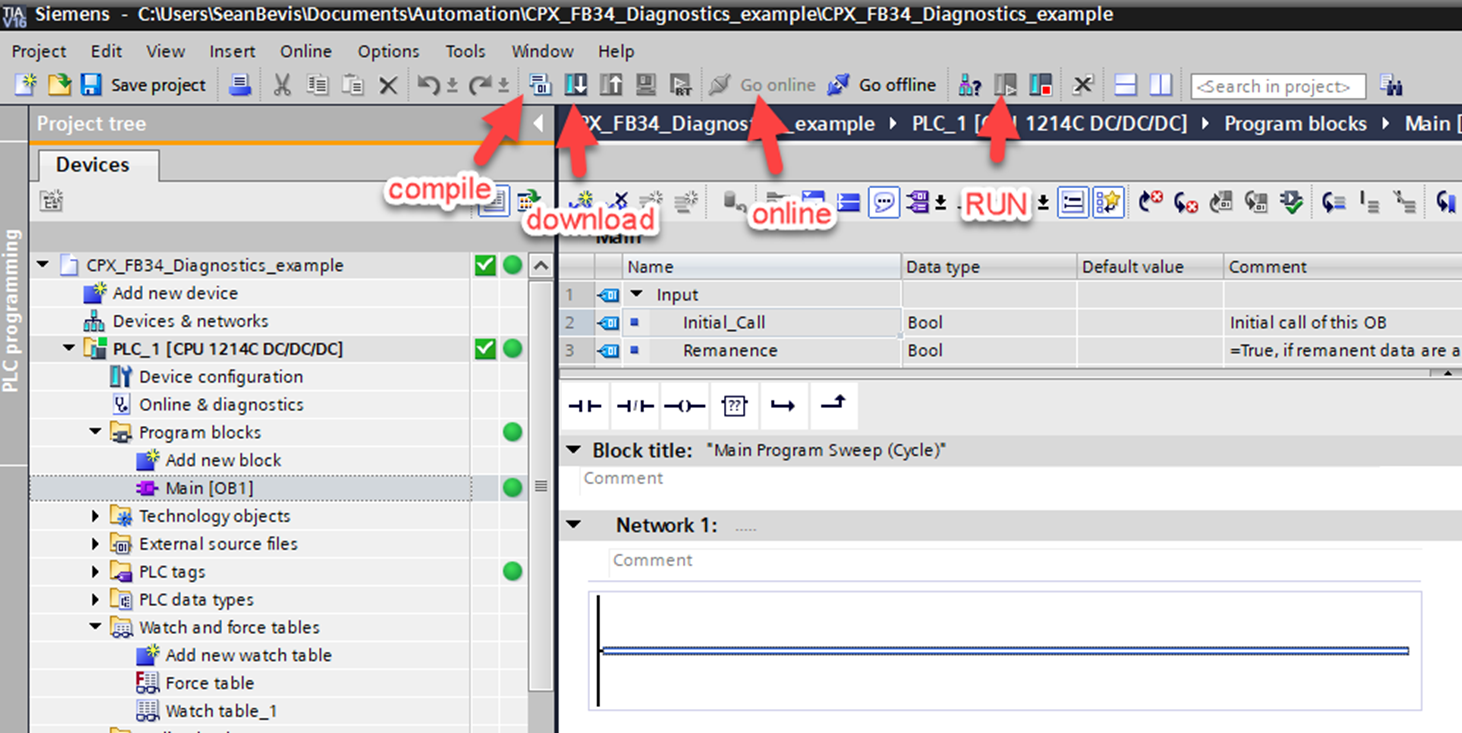
Task: Insert normally open contact instruction
Action: coord(585,405)
